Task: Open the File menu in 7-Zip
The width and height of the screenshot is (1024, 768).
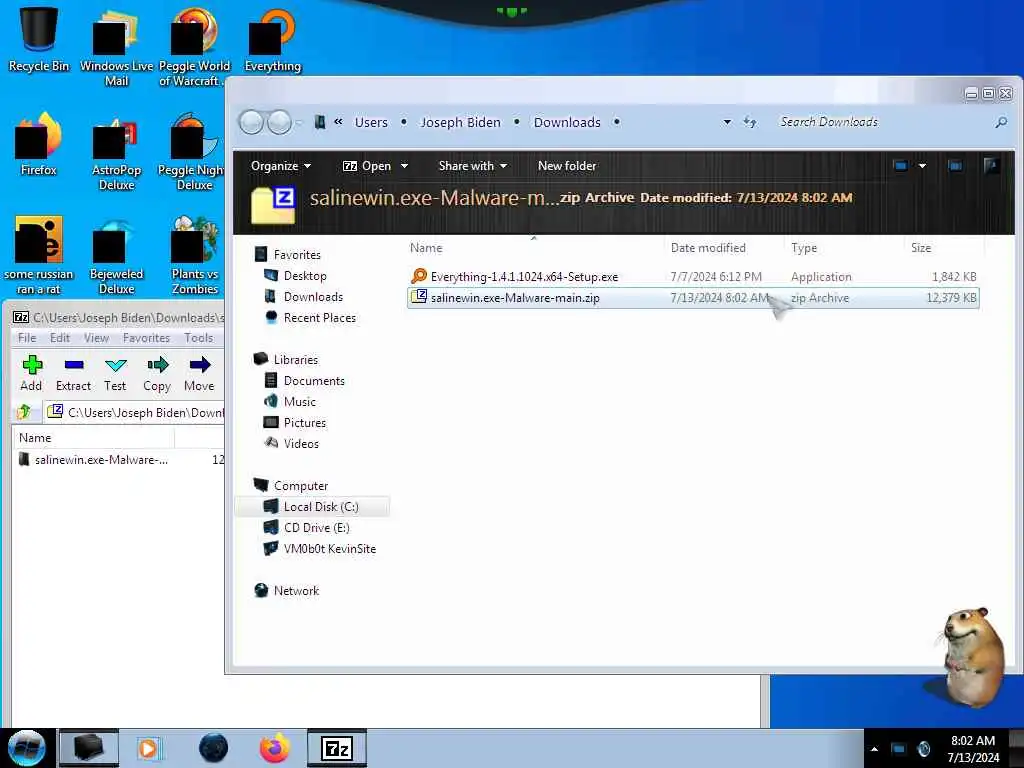Action: (x=27, y=338)
